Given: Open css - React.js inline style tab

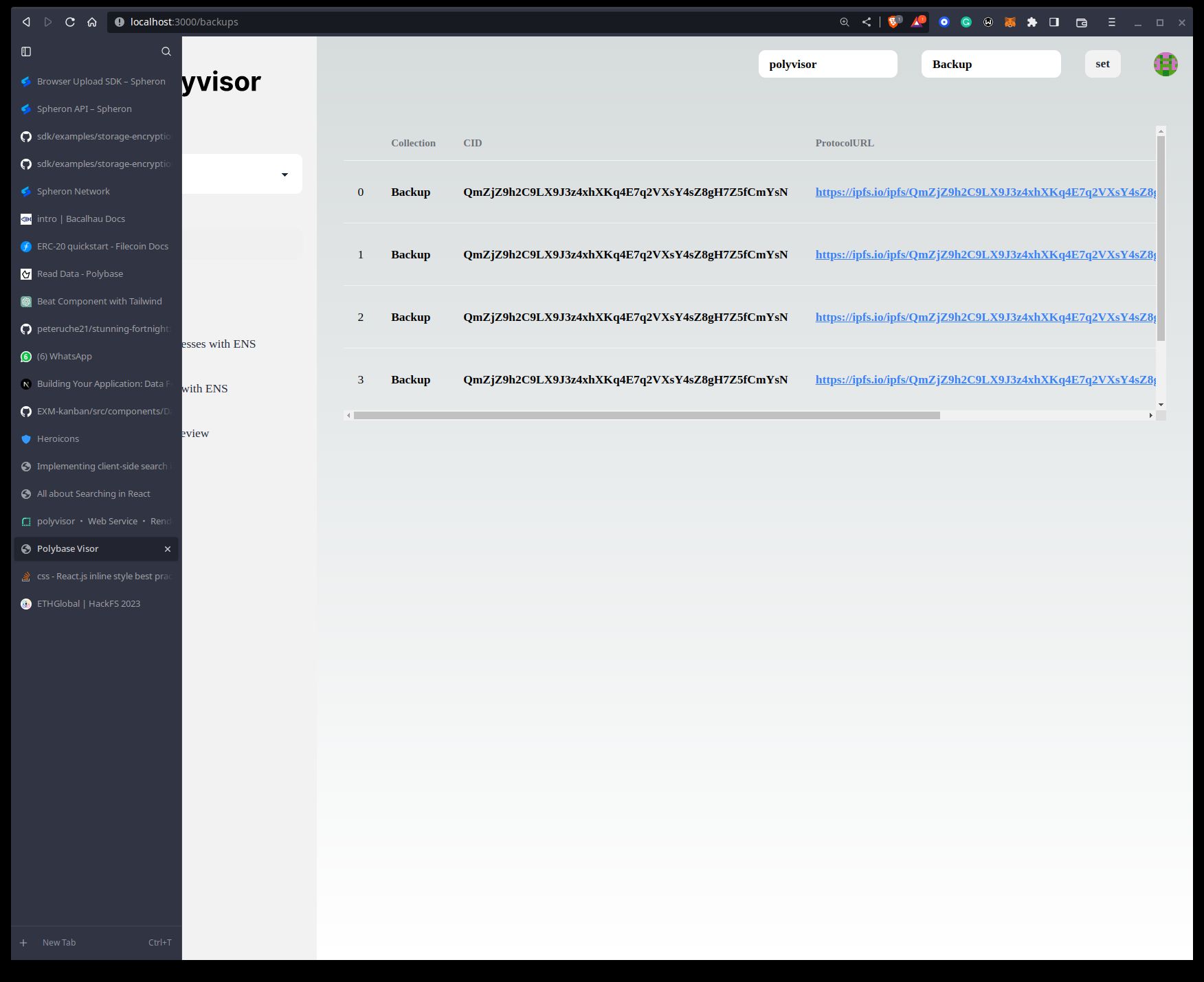Looking at the screenshot, I should tap(96, 576).
